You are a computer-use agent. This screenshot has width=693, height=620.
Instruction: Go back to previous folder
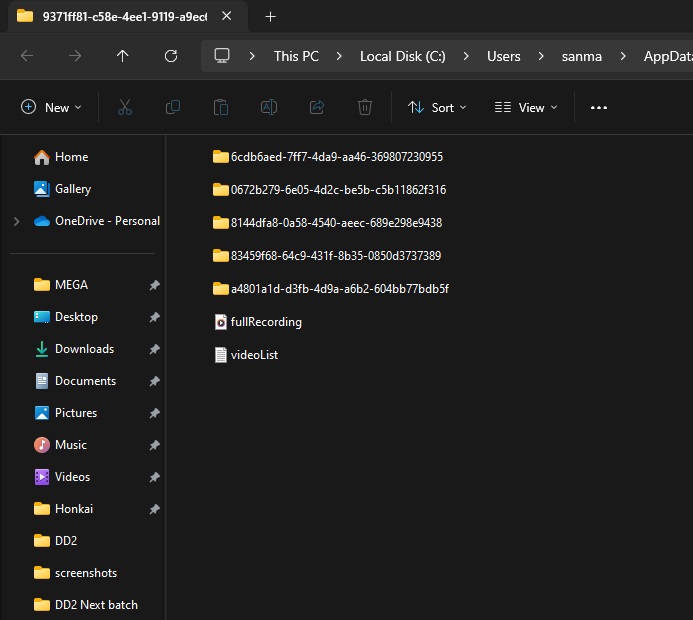coord(27,56)
